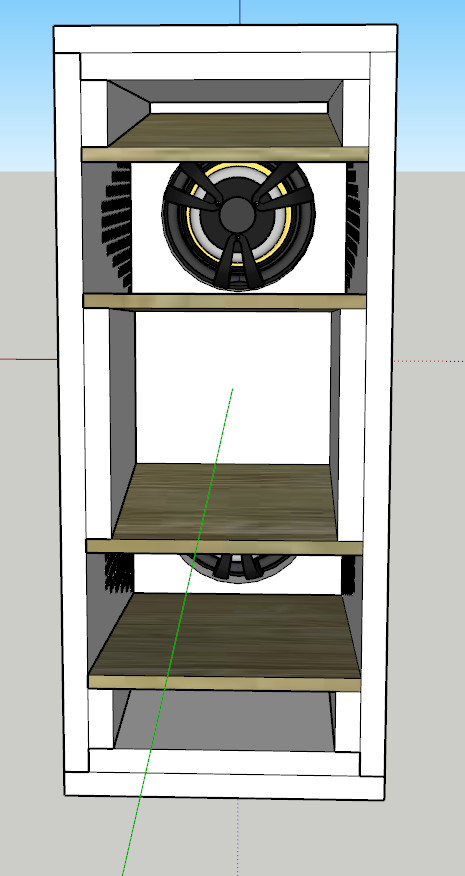Select the upper speaker driver in the model
This screenshot has width=465, height=876.
[239, 226]
